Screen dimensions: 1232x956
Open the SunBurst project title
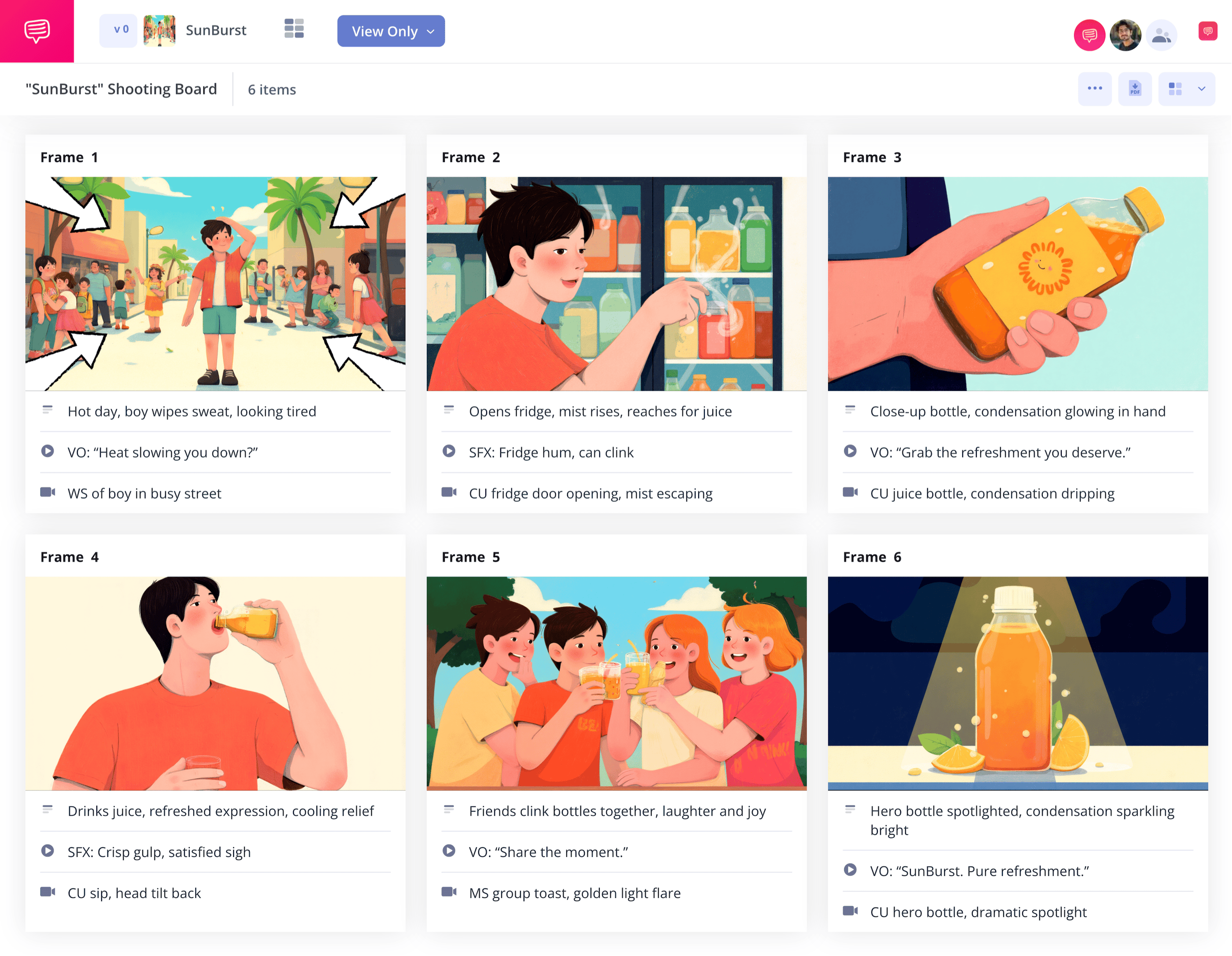click(x=216, y=30)
